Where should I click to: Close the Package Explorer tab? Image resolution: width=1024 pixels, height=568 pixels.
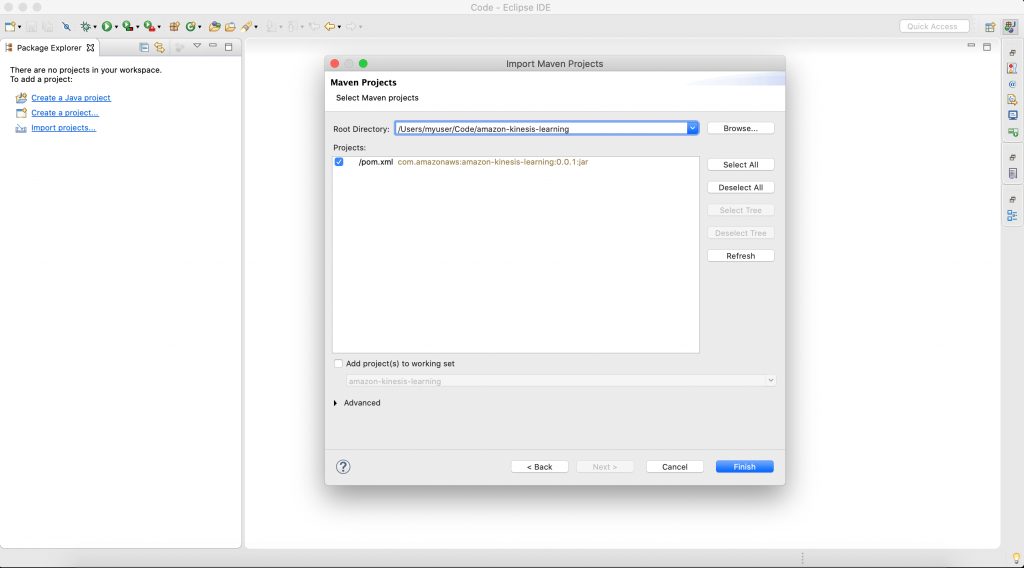[x=90, y=48]
